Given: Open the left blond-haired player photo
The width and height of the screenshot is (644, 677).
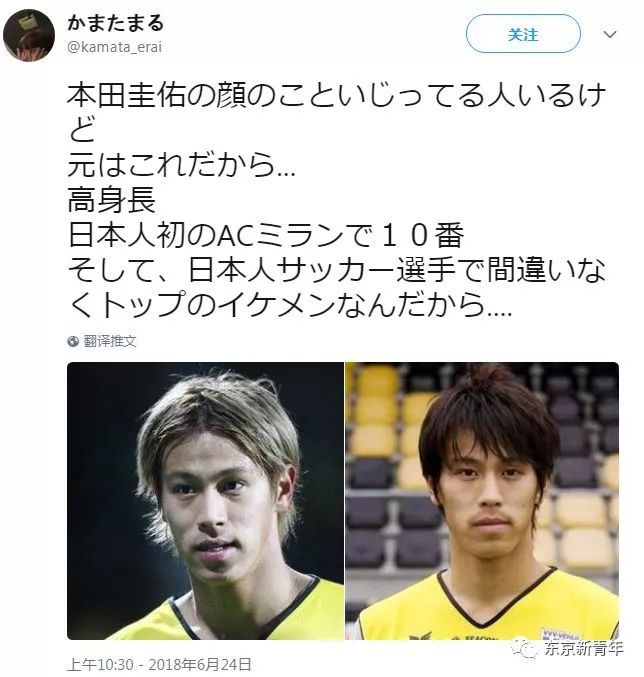Looking at the screenshot, I should [x=205, y=501].
